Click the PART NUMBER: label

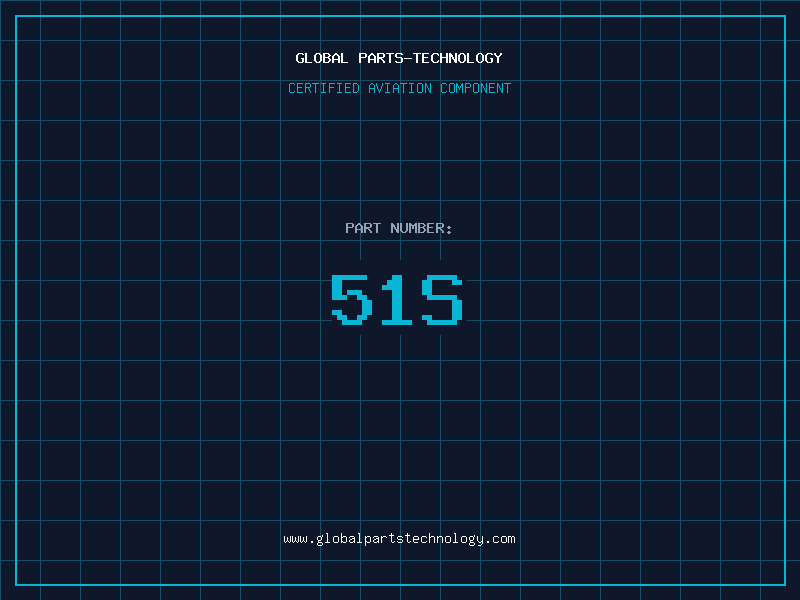click(x=399, y=228)
